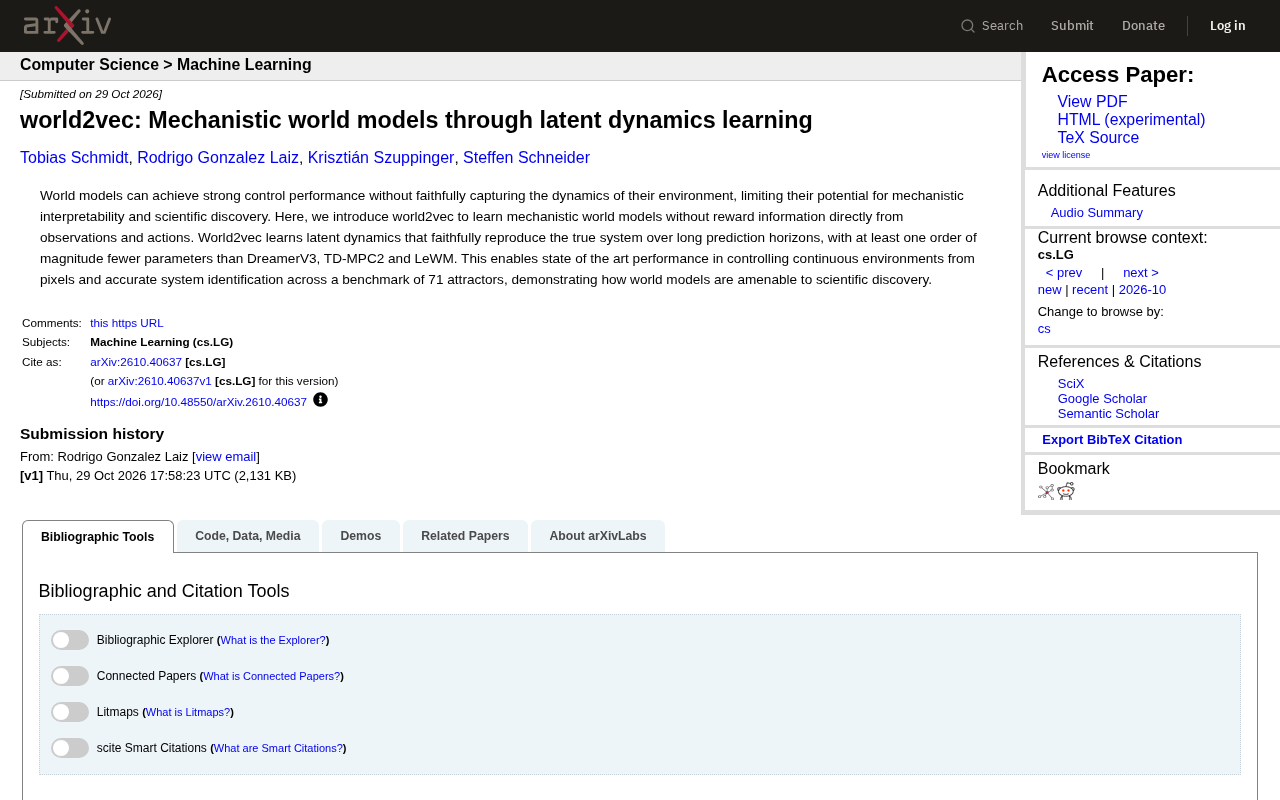Change browse context to cs
Viewport: 1280px width, 800px height.
click(x=1044, y=329)
